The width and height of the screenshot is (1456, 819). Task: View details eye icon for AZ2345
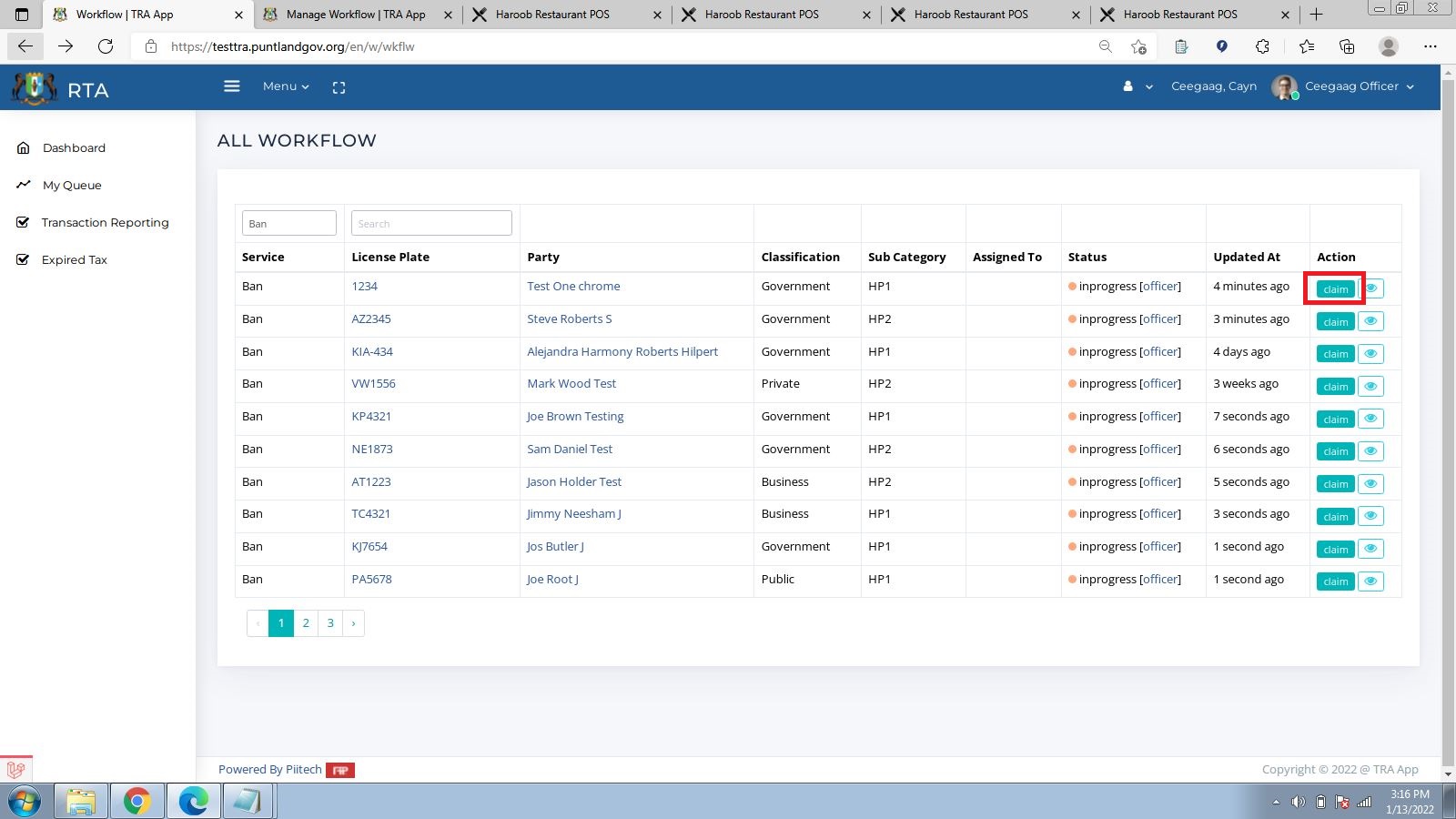pyautogui.click(x=1370, y=321)
